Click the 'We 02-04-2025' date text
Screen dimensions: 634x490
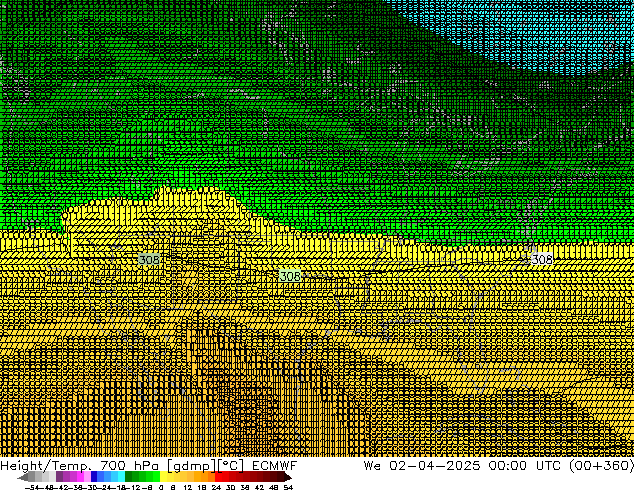422,466
